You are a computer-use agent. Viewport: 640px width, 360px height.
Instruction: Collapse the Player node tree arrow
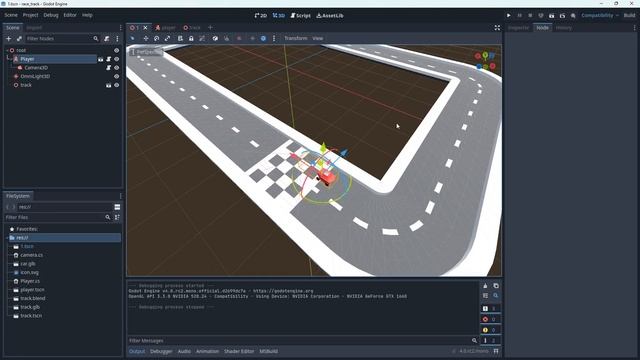pyautogui.click(x=11, y=59)
